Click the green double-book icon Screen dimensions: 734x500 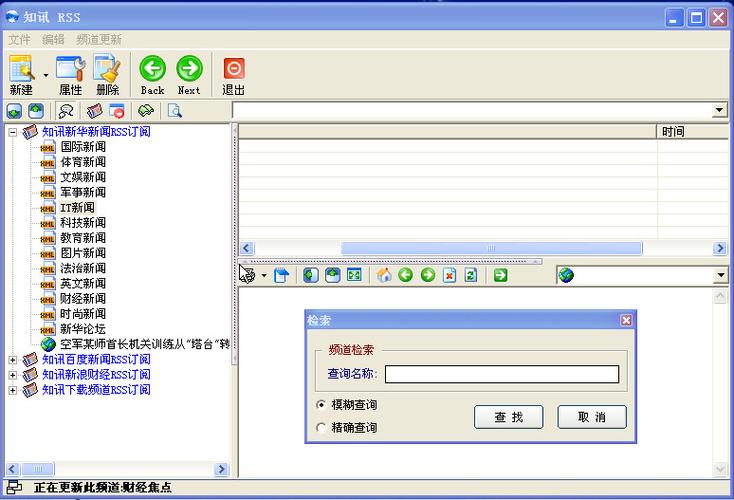[146, 111]
